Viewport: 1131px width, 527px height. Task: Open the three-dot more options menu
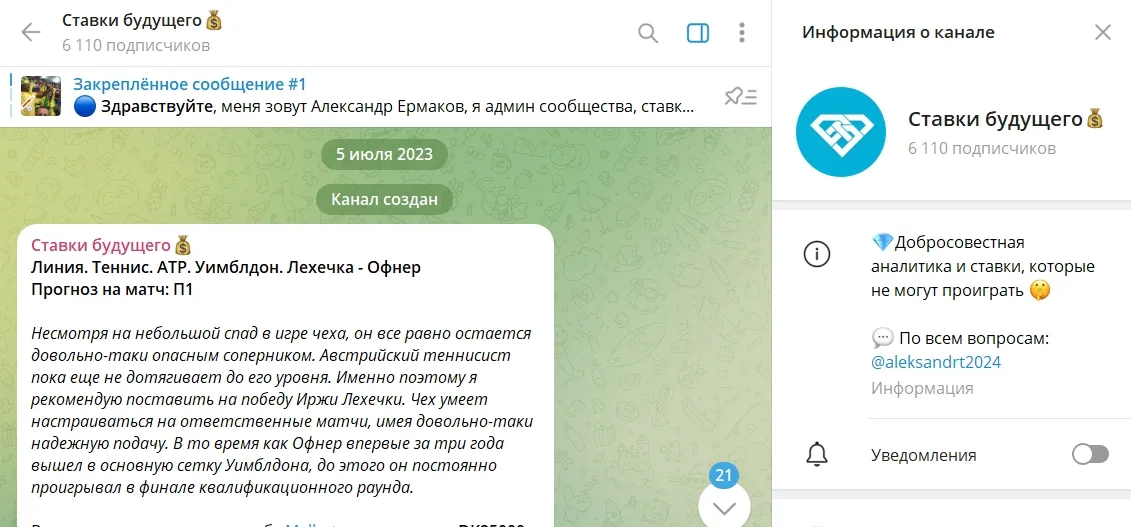tap(742, 33)
